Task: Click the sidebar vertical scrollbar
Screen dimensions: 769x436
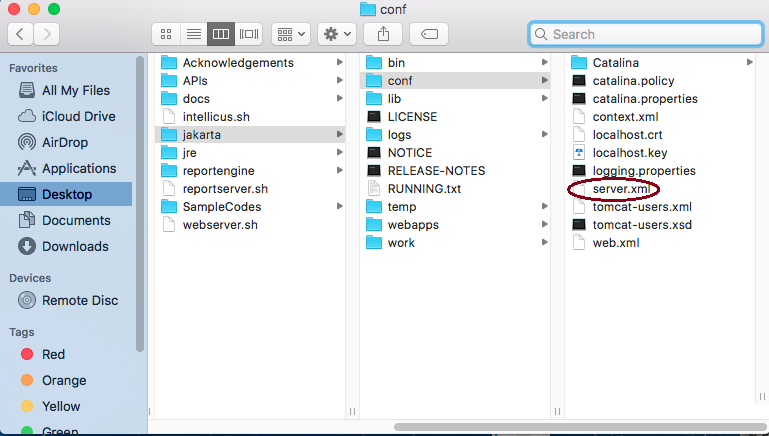Action: point(140,204)
